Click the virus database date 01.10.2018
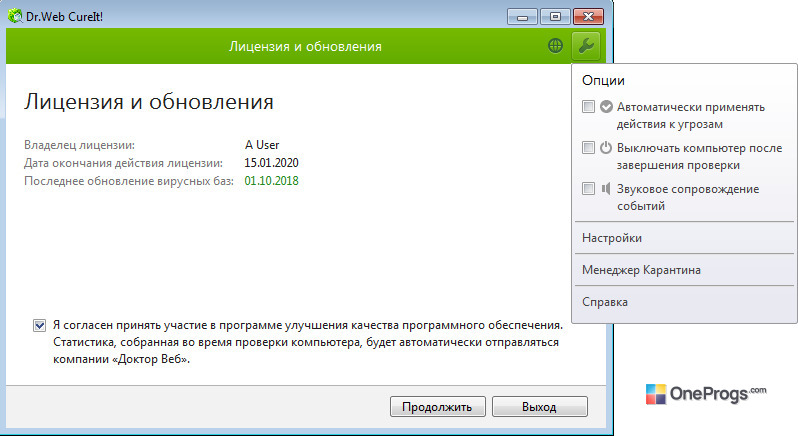This screenshot has width=798, height=436. (271, 181)
